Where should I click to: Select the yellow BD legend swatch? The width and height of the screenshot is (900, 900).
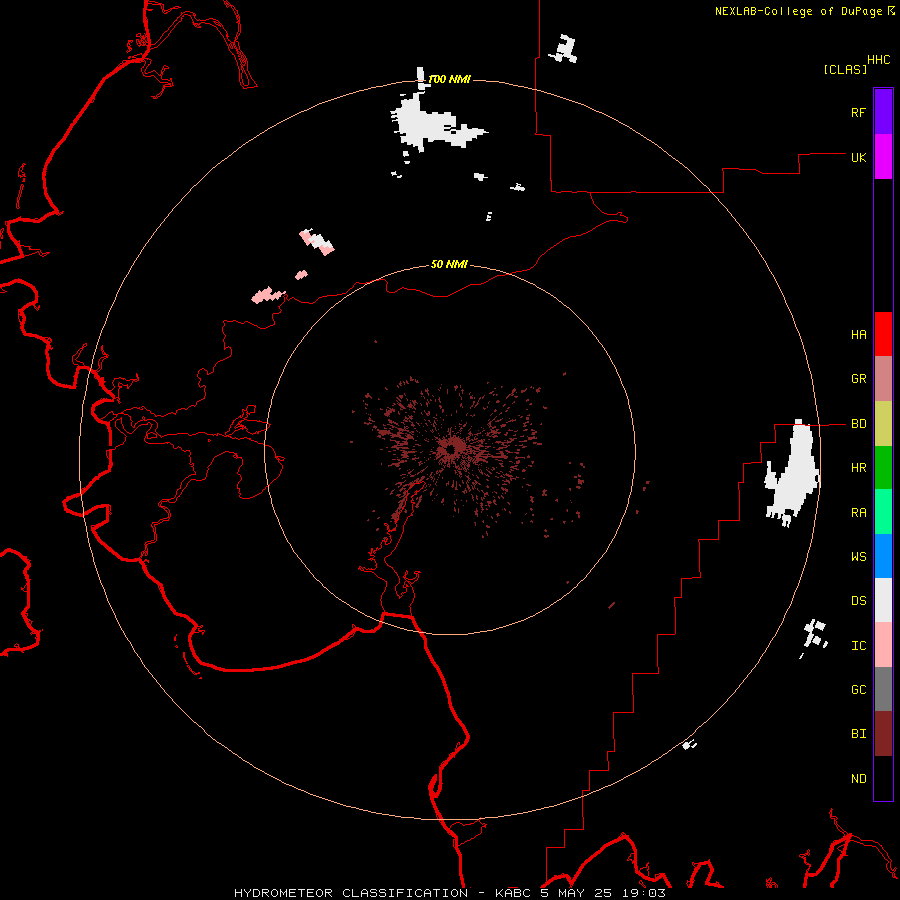point(883,424)
